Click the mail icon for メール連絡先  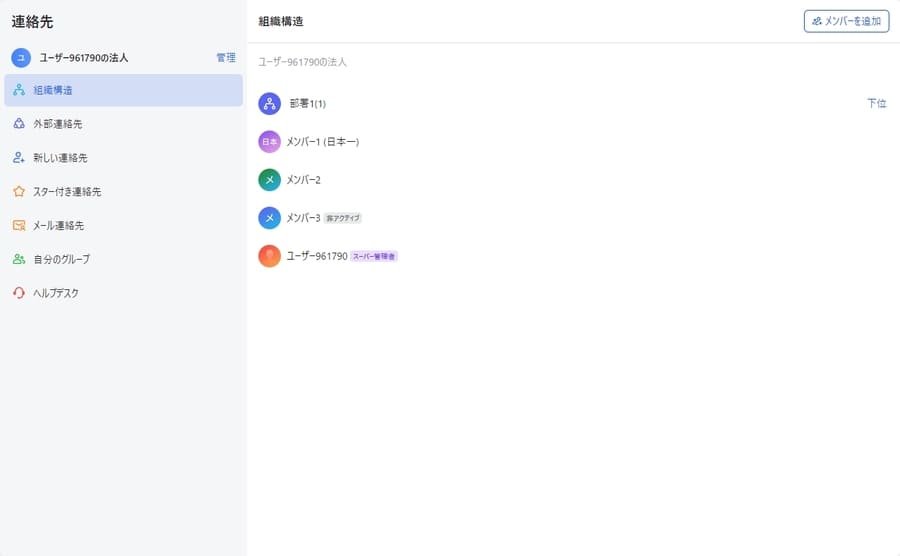tap(19, 225)
